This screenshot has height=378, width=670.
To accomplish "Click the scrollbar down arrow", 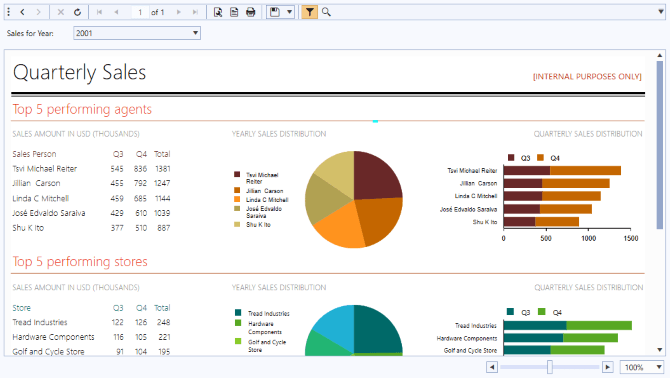I will point(660,350).
